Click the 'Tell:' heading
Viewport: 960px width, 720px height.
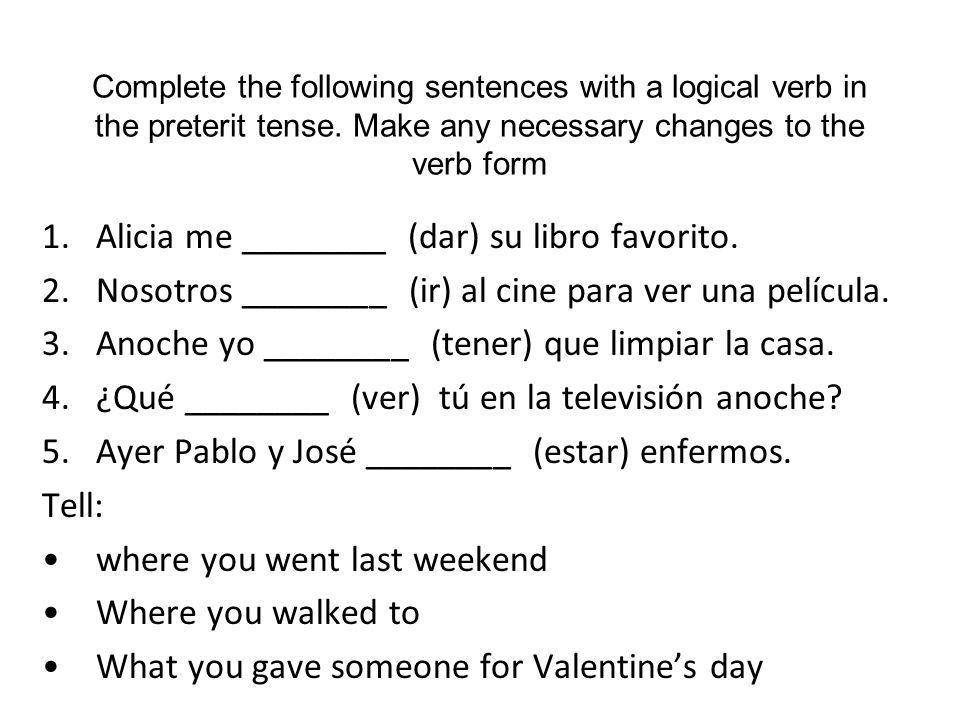73,506
